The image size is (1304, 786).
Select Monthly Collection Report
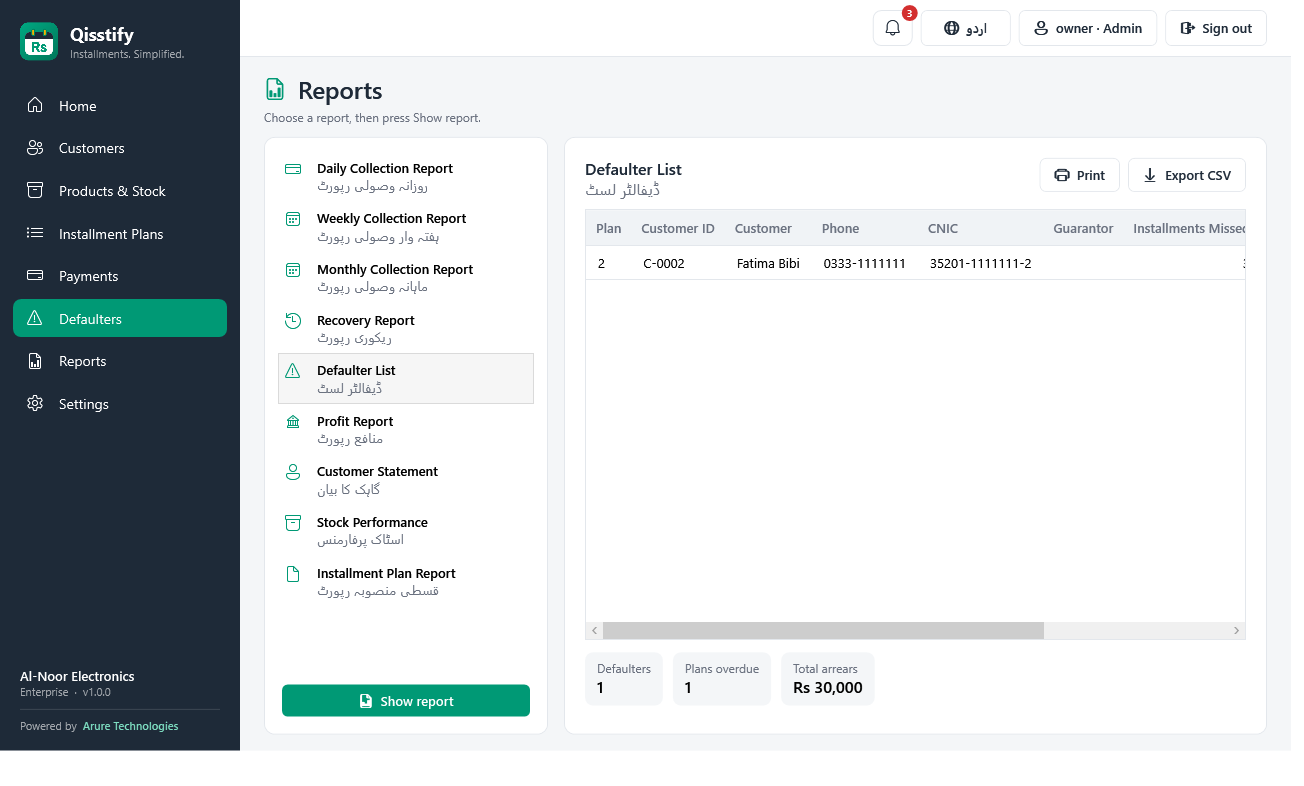point(406,278)
